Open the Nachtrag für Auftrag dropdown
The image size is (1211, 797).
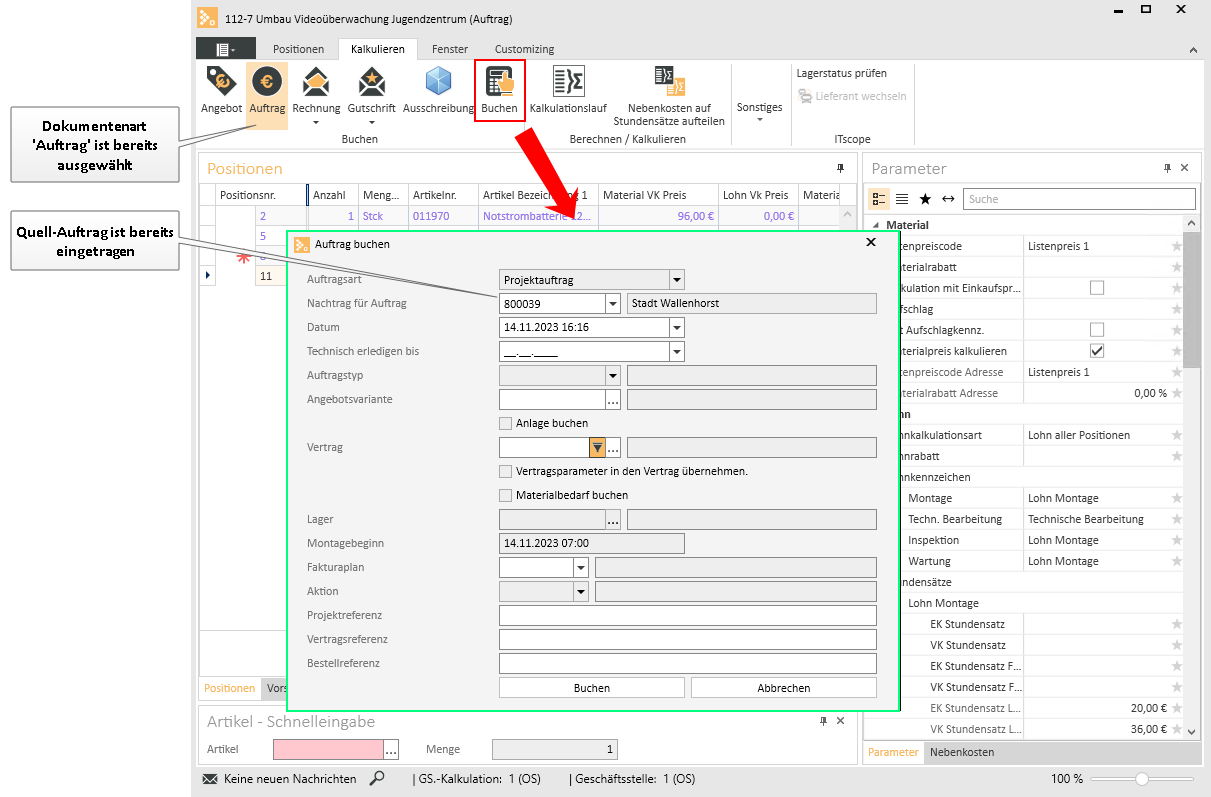point(613,304)
